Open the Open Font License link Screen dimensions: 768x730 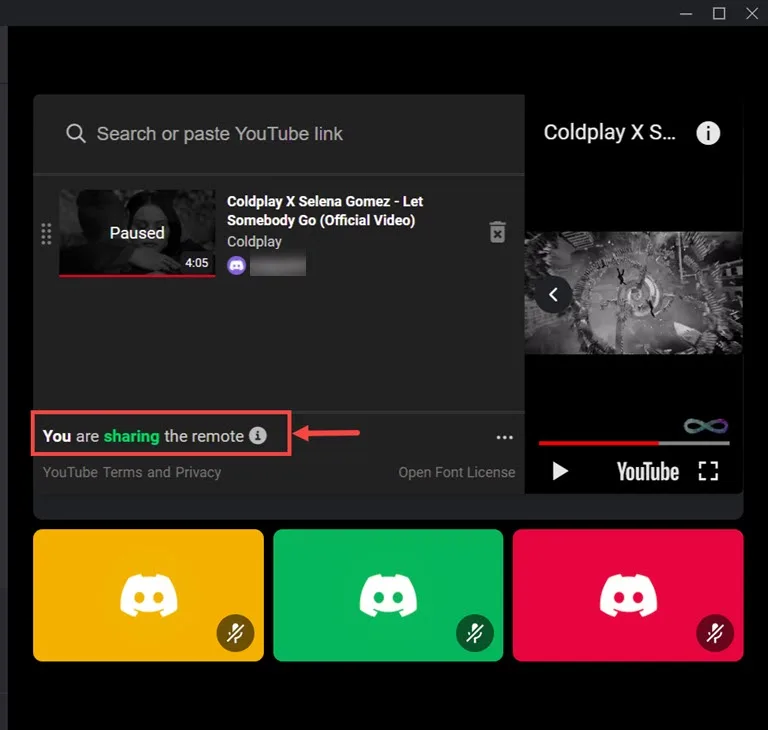coord(456,472)
